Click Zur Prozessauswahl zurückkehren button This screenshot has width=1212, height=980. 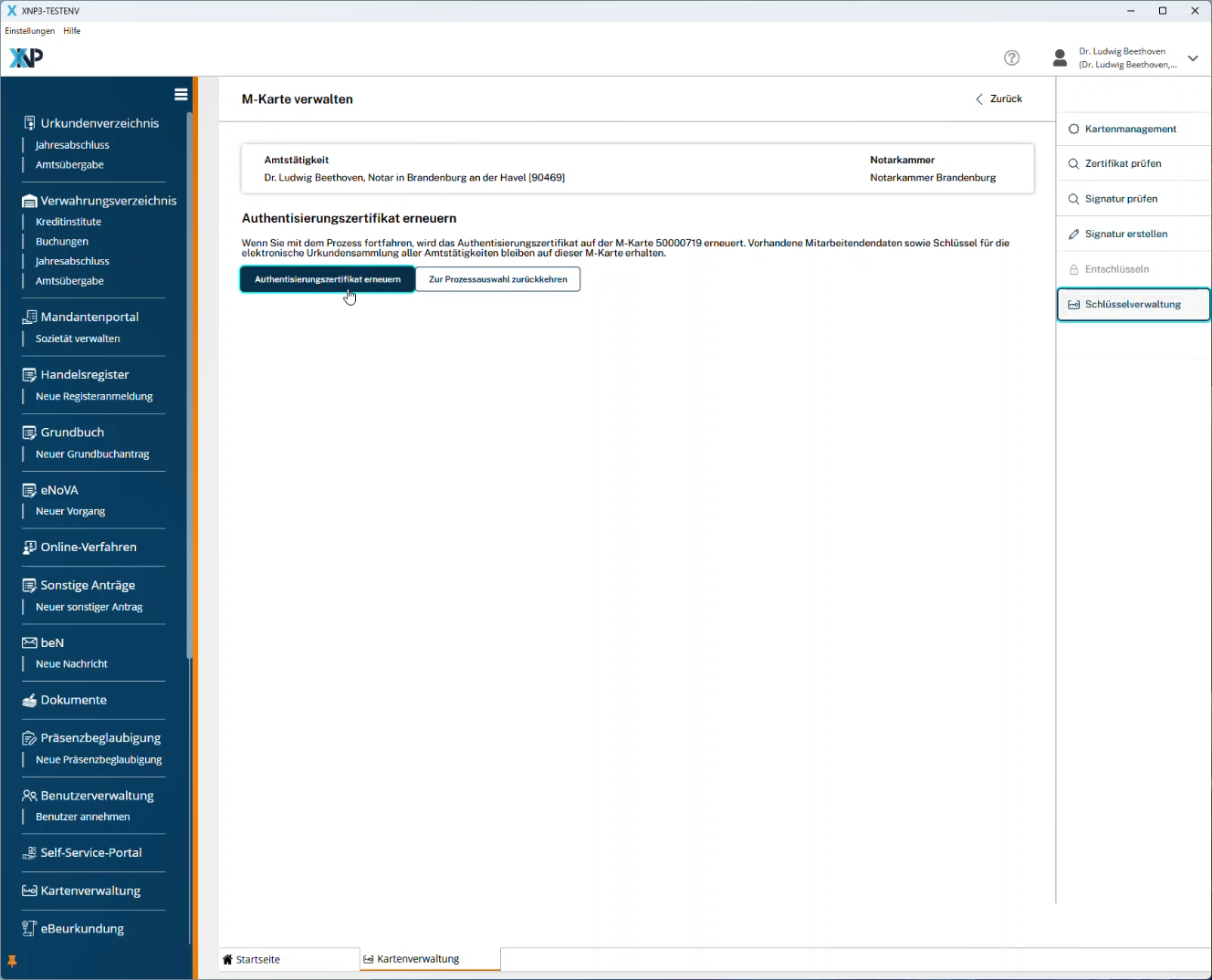point(498,279)
